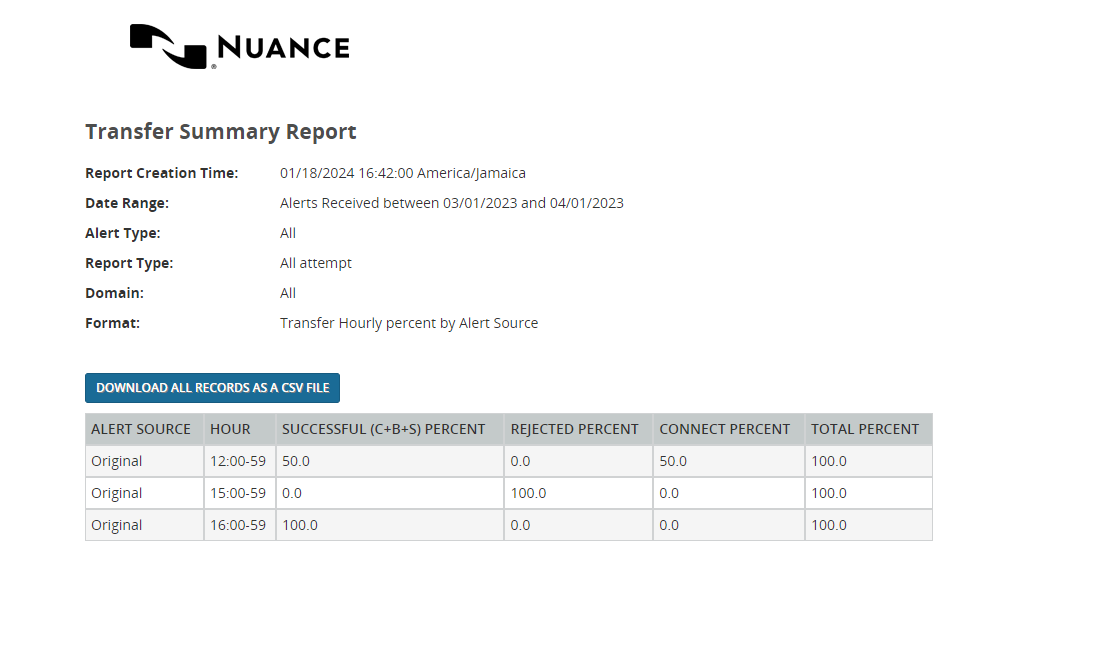
Task: Click the Download all records as CSV button
Action: coord(212,388)
